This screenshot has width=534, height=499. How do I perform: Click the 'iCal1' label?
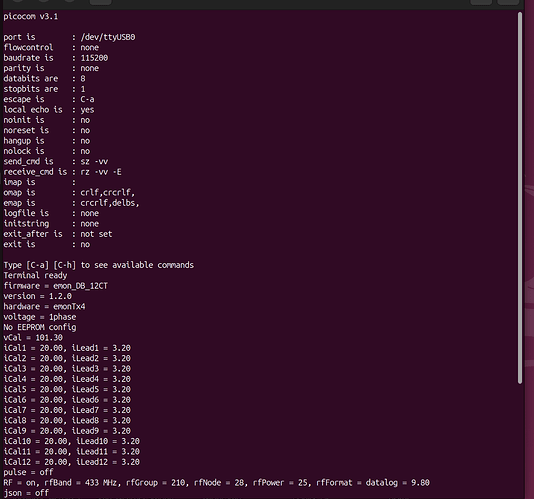[x=15, y=348]
